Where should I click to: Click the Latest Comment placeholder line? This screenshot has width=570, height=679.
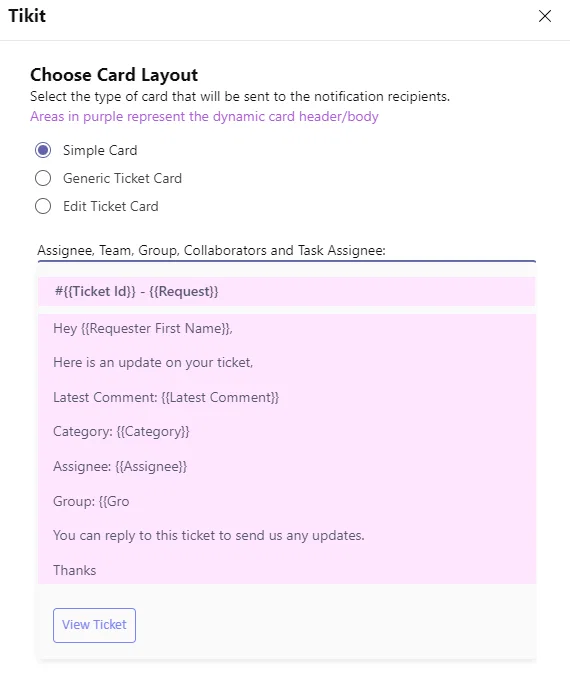click(166, 398)
